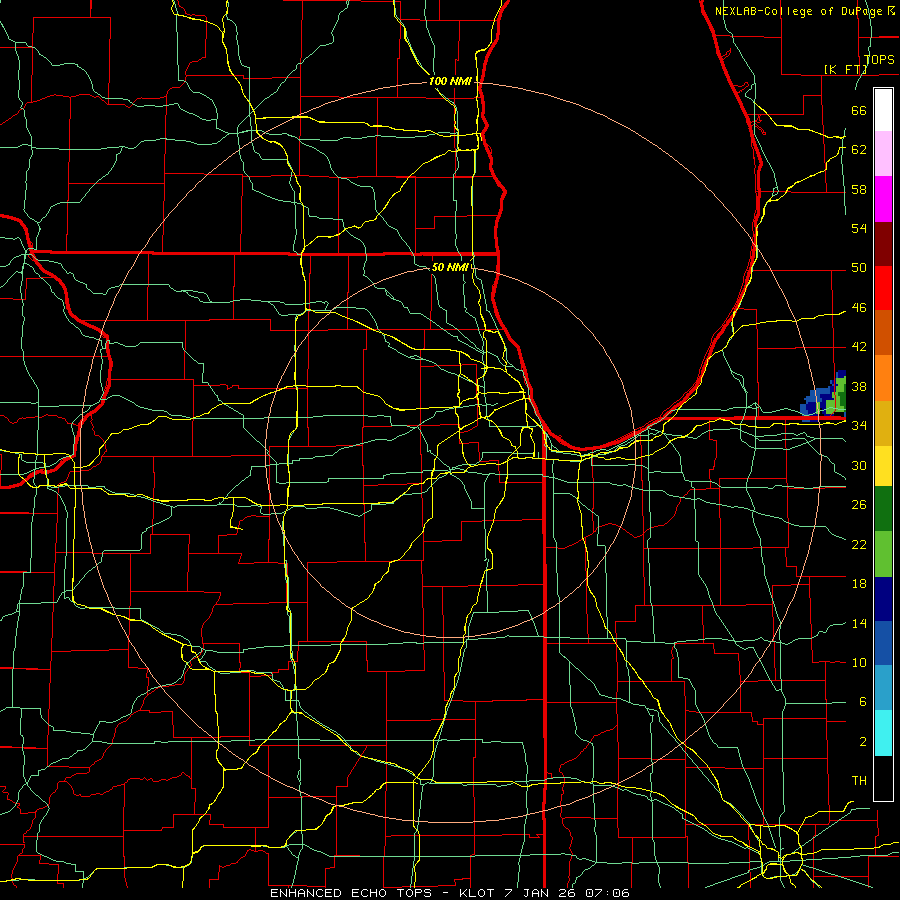Image resolution: width=900 pixels, height=900 pixels.
Task: Click the '62' legend value
Action: point(859,149)
